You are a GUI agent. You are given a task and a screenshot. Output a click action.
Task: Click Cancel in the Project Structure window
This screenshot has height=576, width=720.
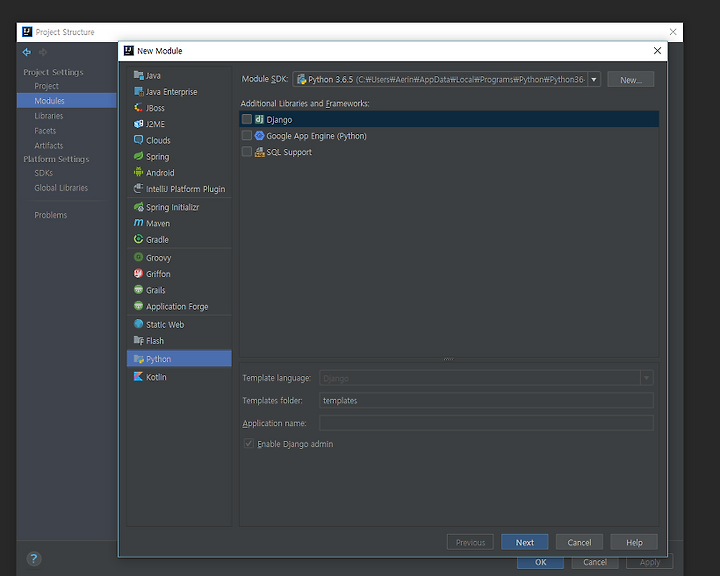(x=595, y=562)
